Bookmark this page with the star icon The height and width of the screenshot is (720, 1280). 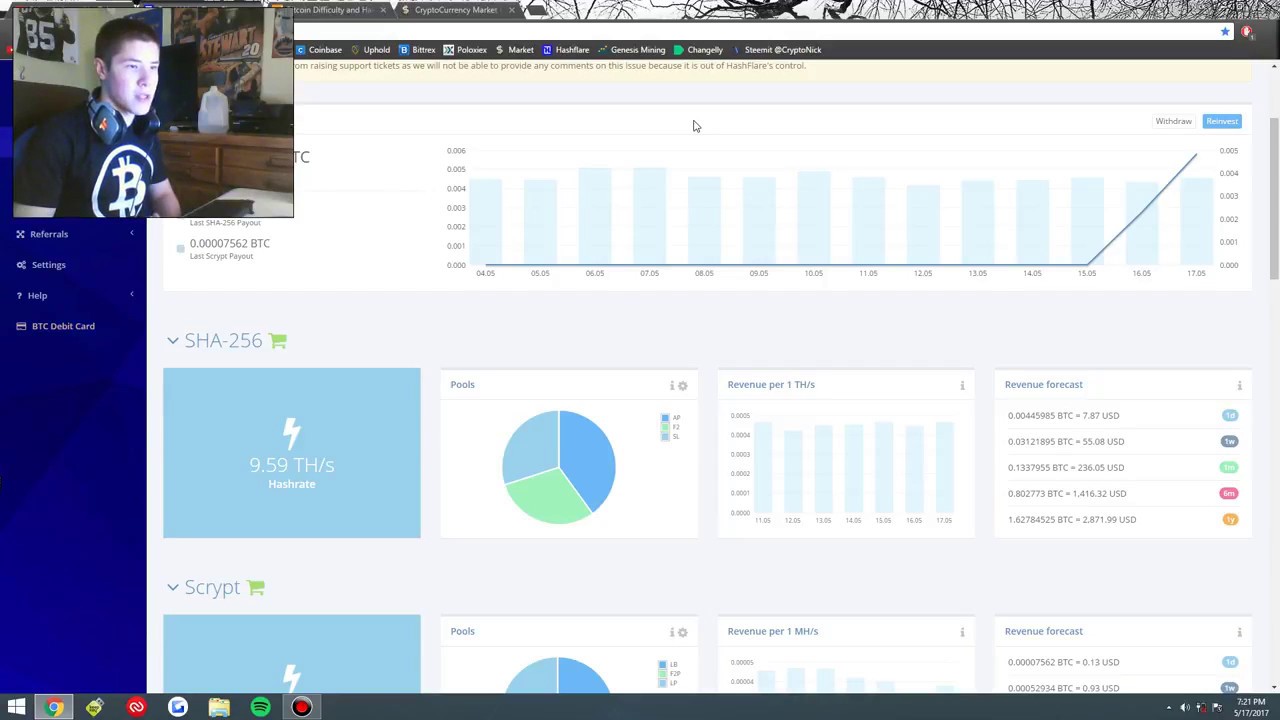1225,32
